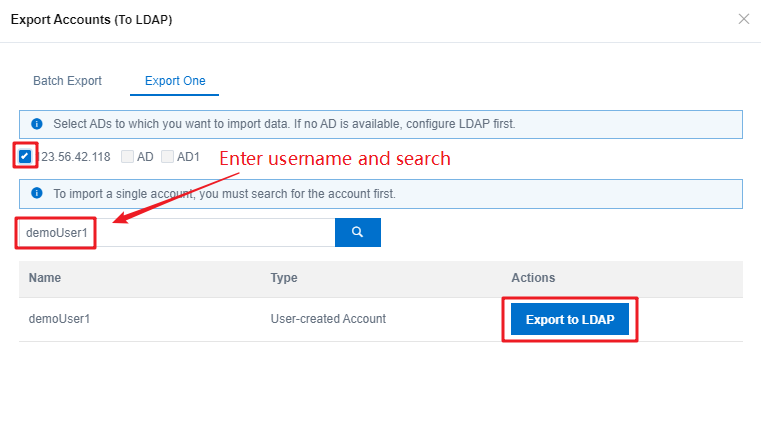Click info icon beside single account message
This screenshot has height=444, width=761.
[x=37, y=193]
